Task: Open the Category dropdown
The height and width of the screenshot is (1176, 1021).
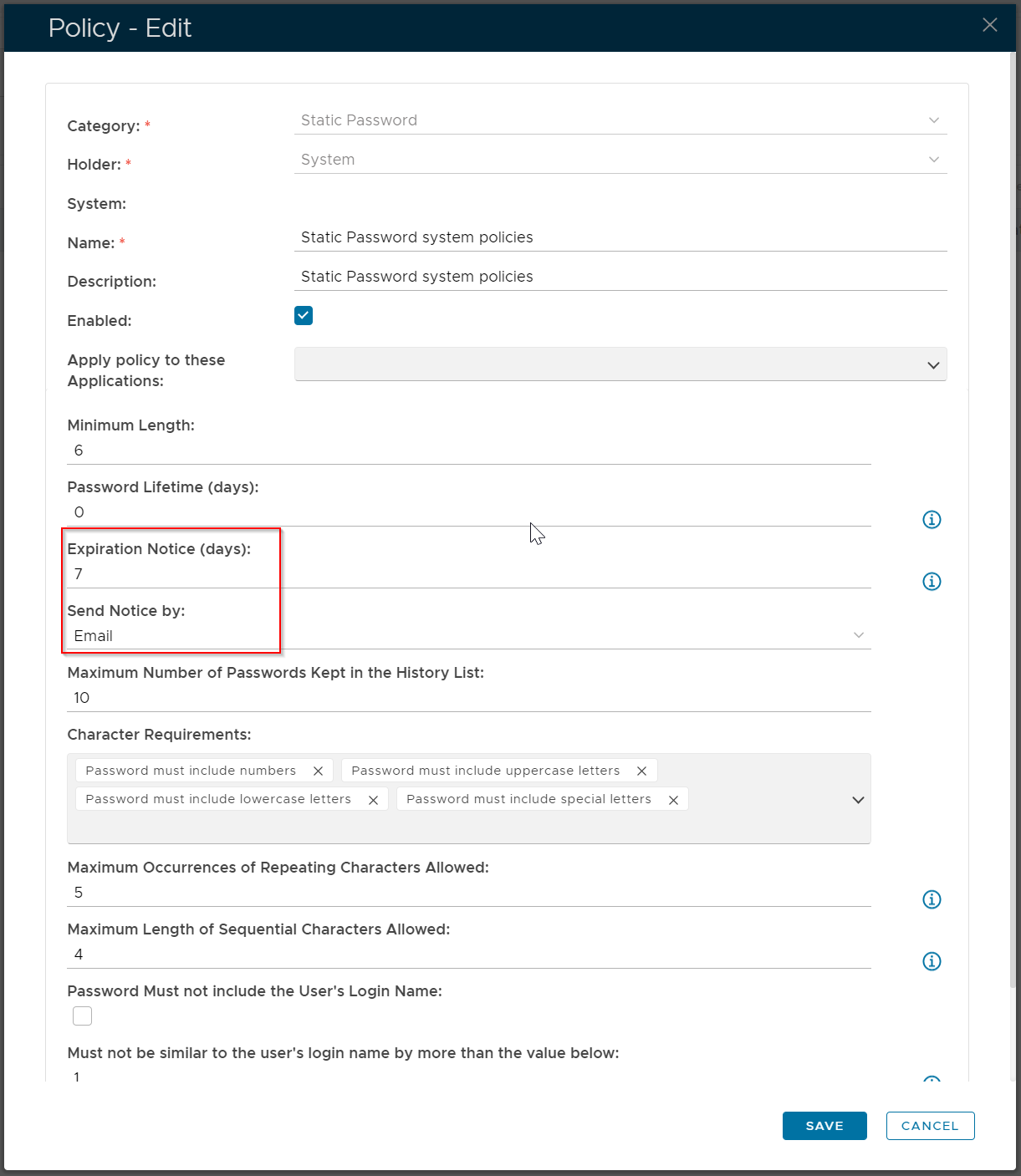Action: click(x=620, y=120)
